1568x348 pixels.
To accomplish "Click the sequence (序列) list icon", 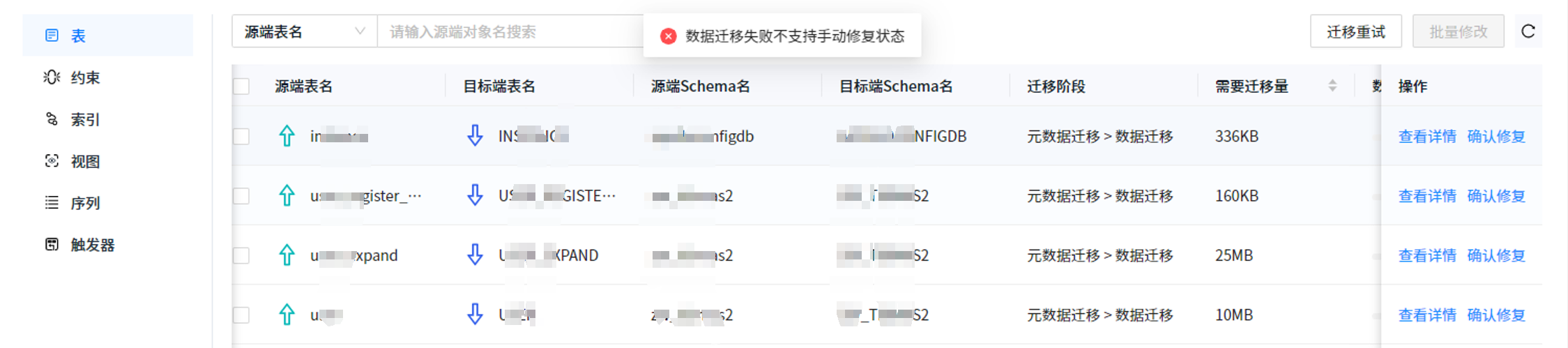I will pos(52,203).
